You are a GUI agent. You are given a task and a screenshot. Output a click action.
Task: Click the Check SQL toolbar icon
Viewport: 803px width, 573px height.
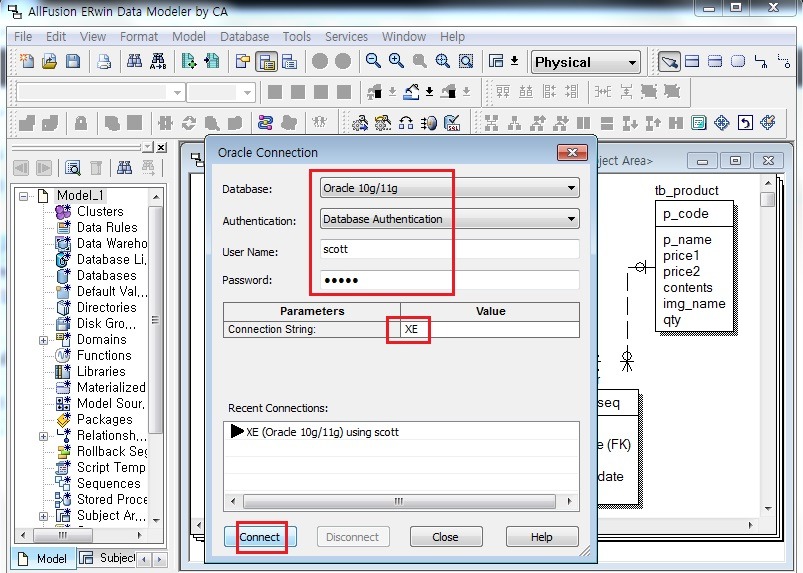[452, 123]
